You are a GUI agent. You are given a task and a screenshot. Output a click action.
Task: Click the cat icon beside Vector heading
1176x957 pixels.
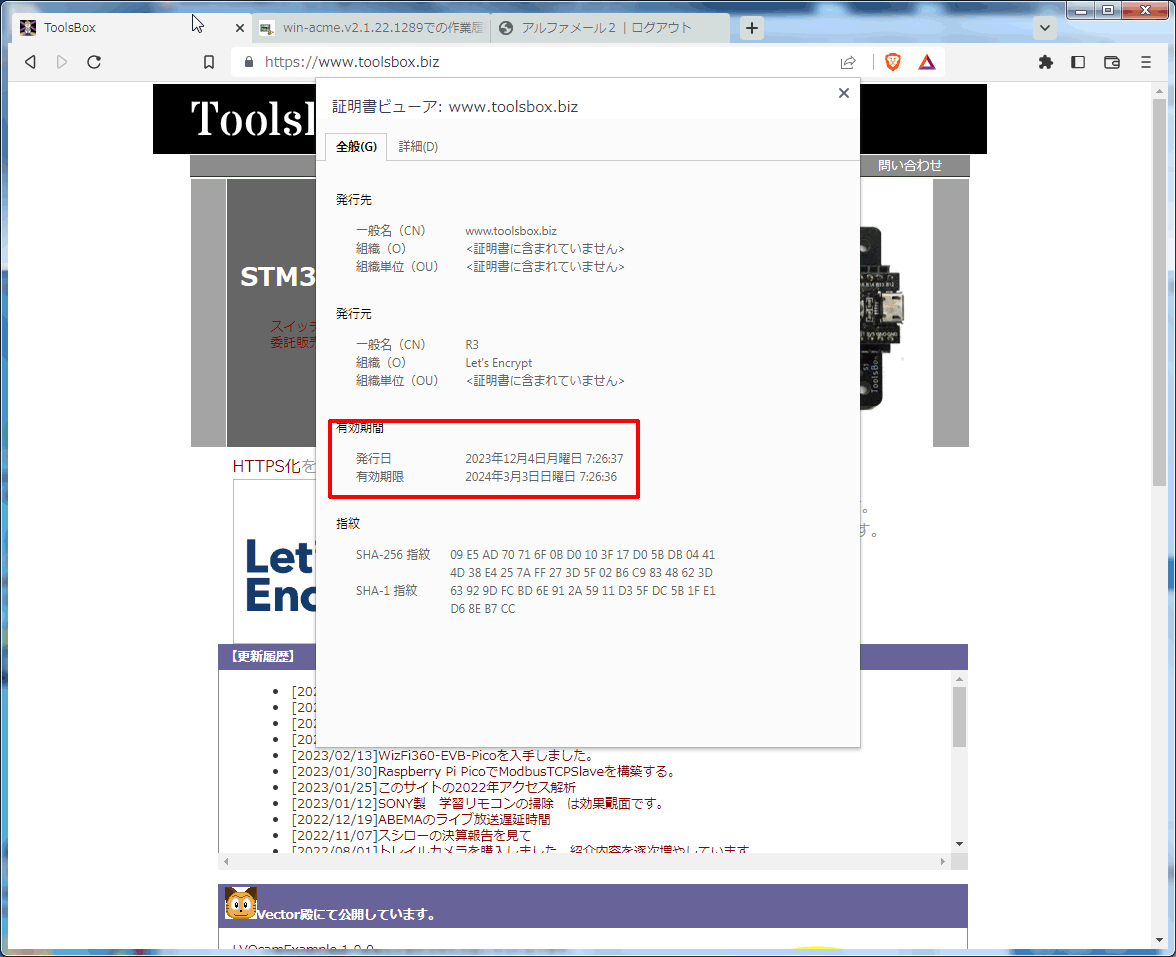click(241, 904)
